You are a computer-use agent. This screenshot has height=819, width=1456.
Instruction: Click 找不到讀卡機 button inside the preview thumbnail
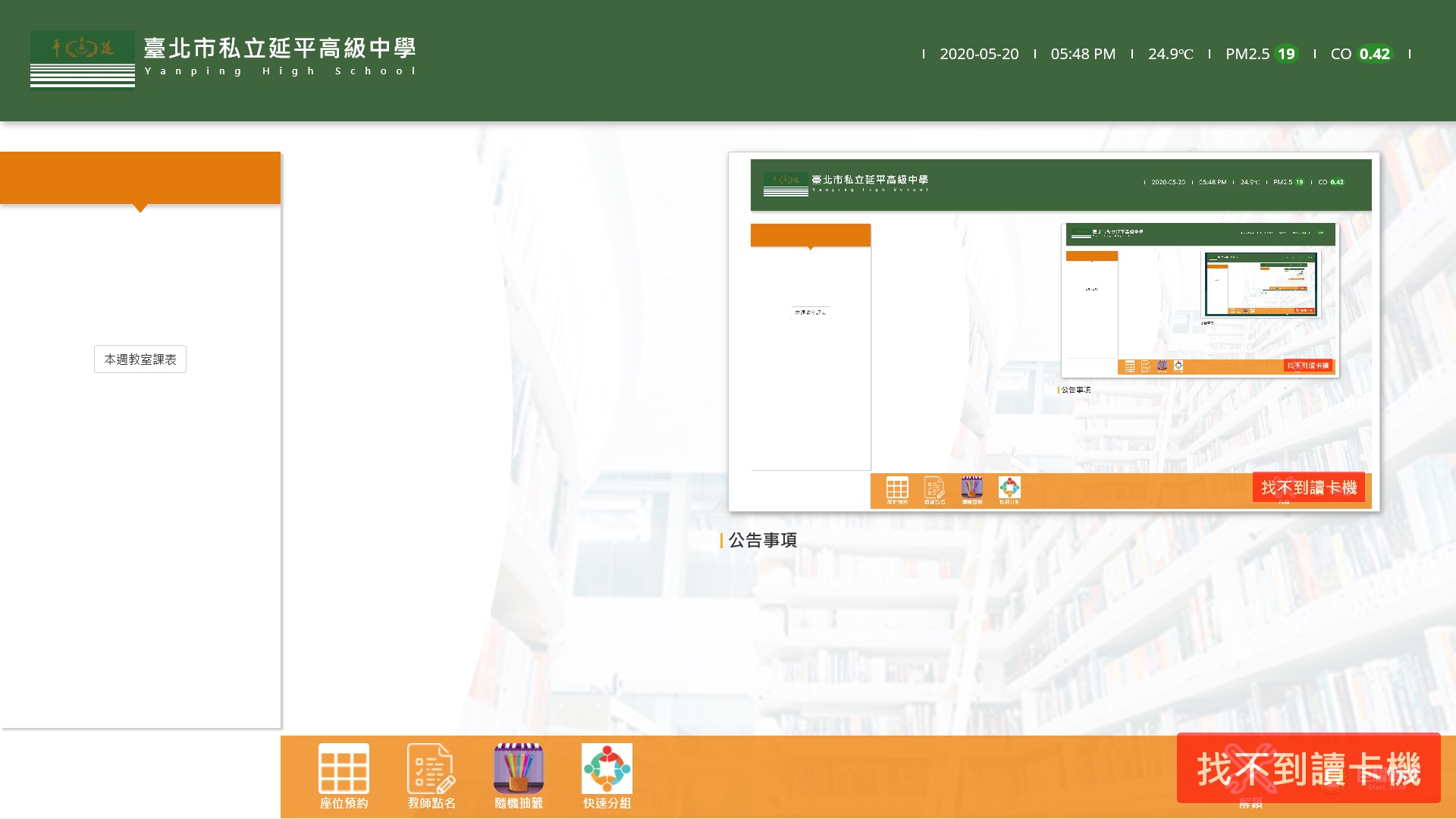click(1308, 488)
